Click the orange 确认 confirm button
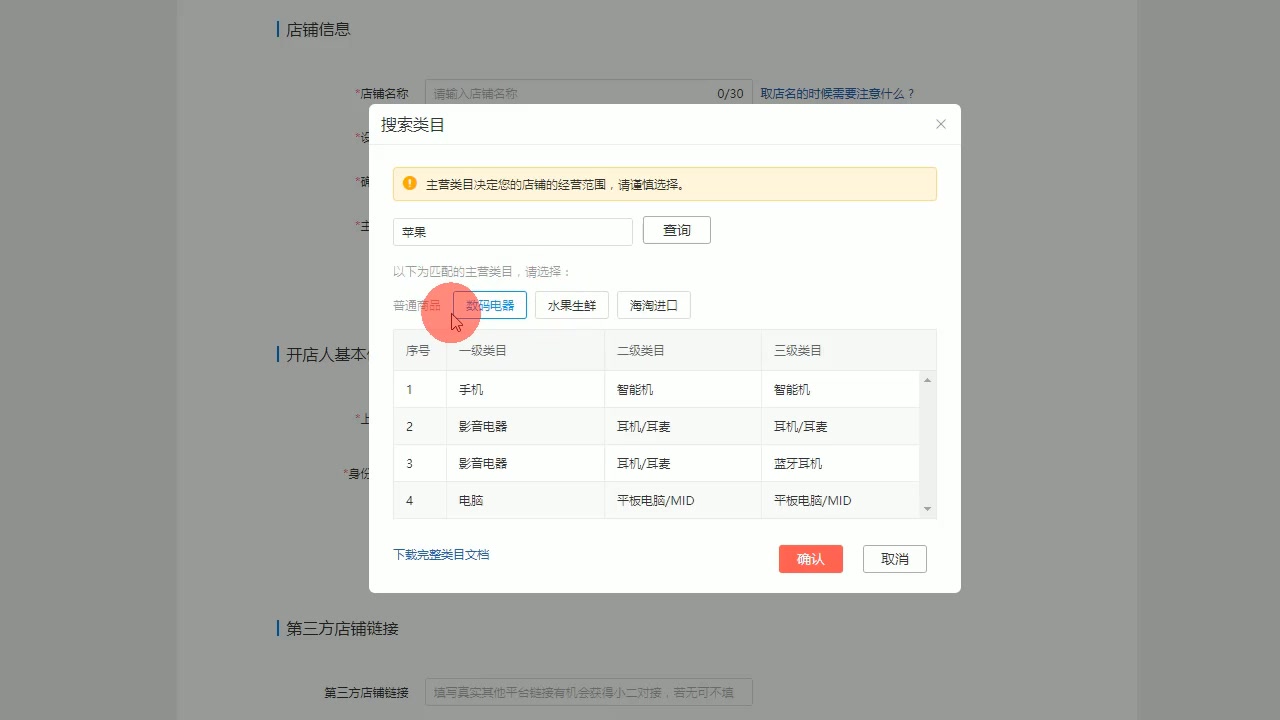 pos(810,559)
